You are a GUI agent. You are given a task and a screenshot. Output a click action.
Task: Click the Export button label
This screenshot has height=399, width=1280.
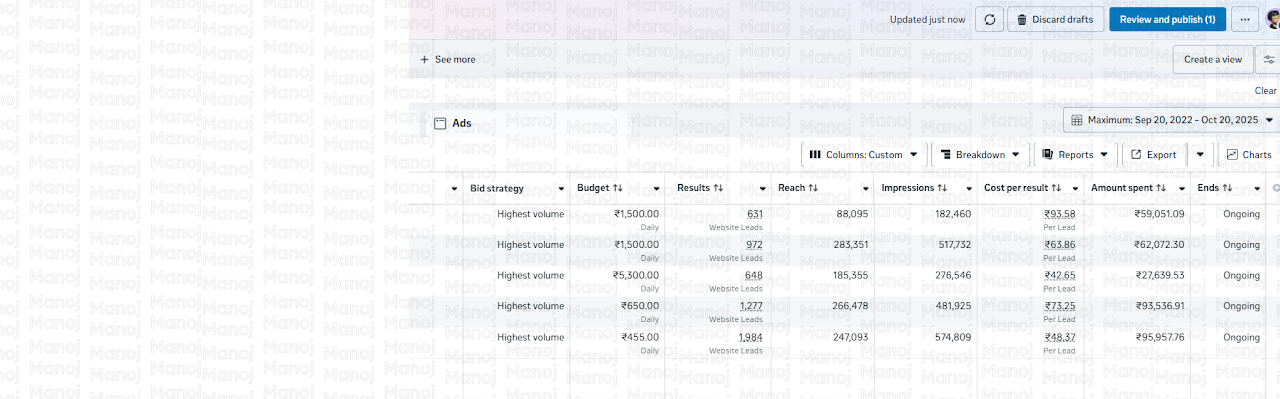pos(1161,155)
